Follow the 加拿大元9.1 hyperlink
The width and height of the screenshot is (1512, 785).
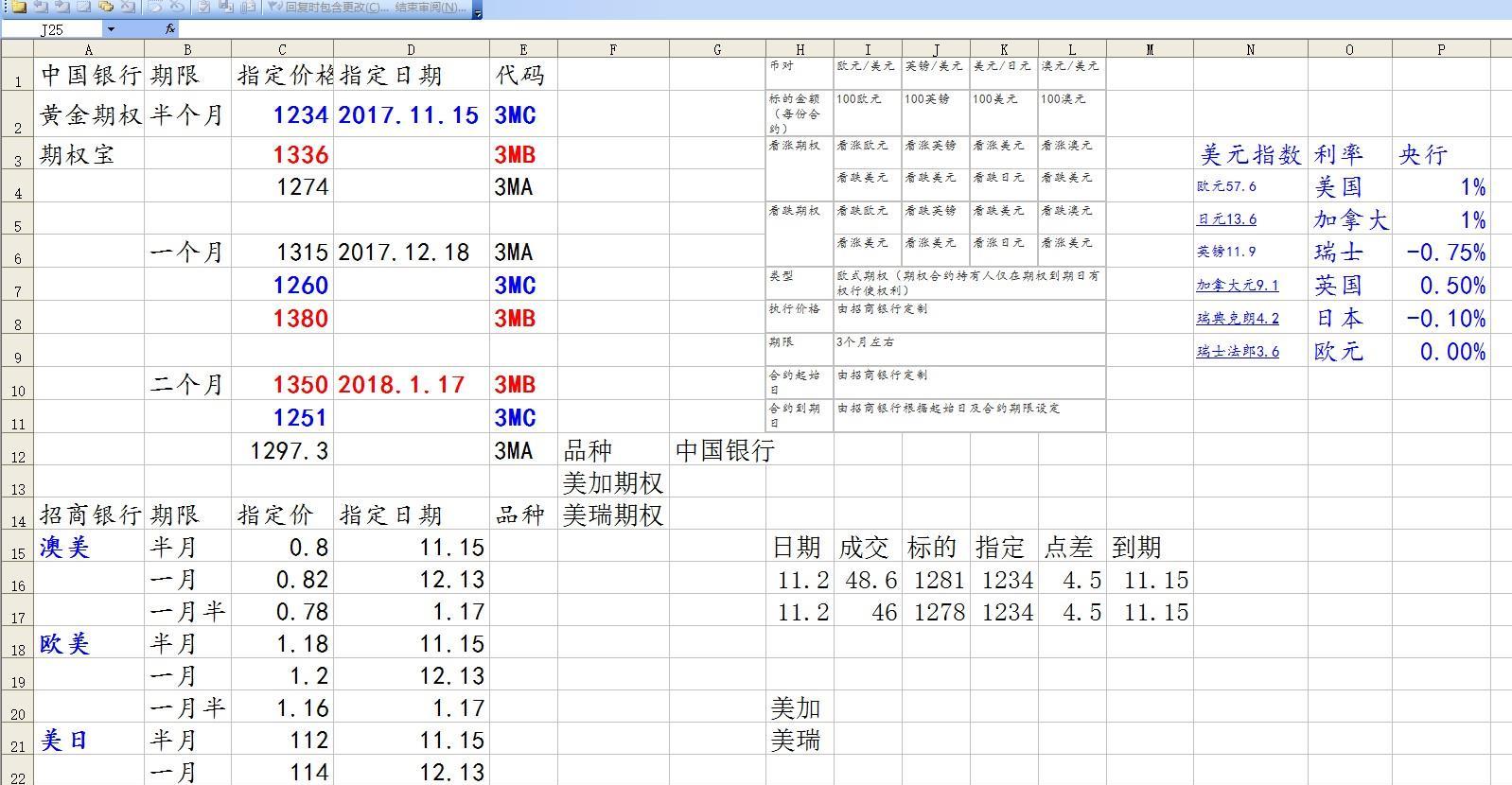click(1237, 286)
